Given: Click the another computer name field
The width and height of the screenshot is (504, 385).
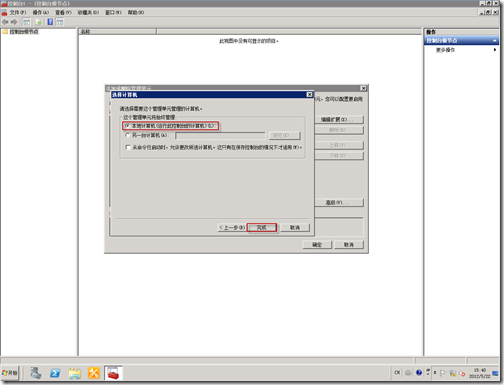Looking at the screenshot, I should click(220, 135).
